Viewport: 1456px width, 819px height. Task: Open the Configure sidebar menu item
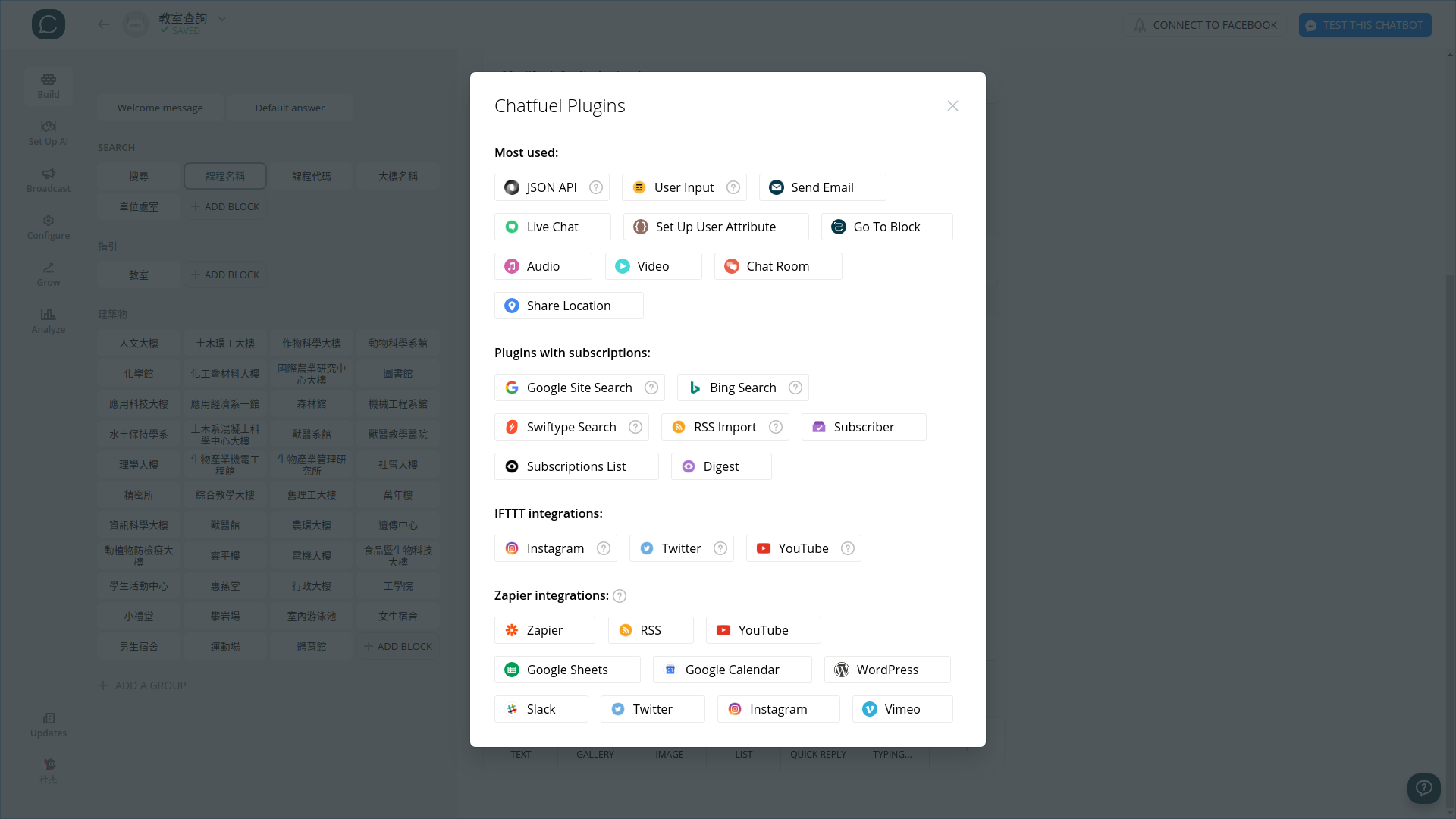click(x=49, y=227)
